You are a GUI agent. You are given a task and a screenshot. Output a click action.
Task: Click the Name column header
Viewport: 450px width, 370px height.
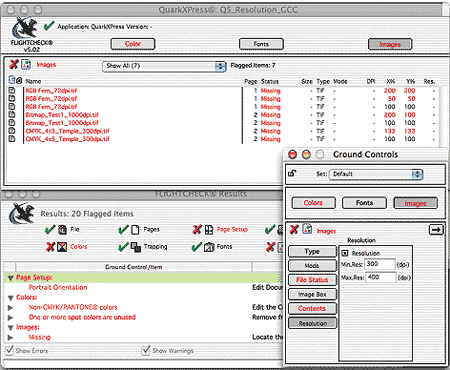click(x=33, y=81)
